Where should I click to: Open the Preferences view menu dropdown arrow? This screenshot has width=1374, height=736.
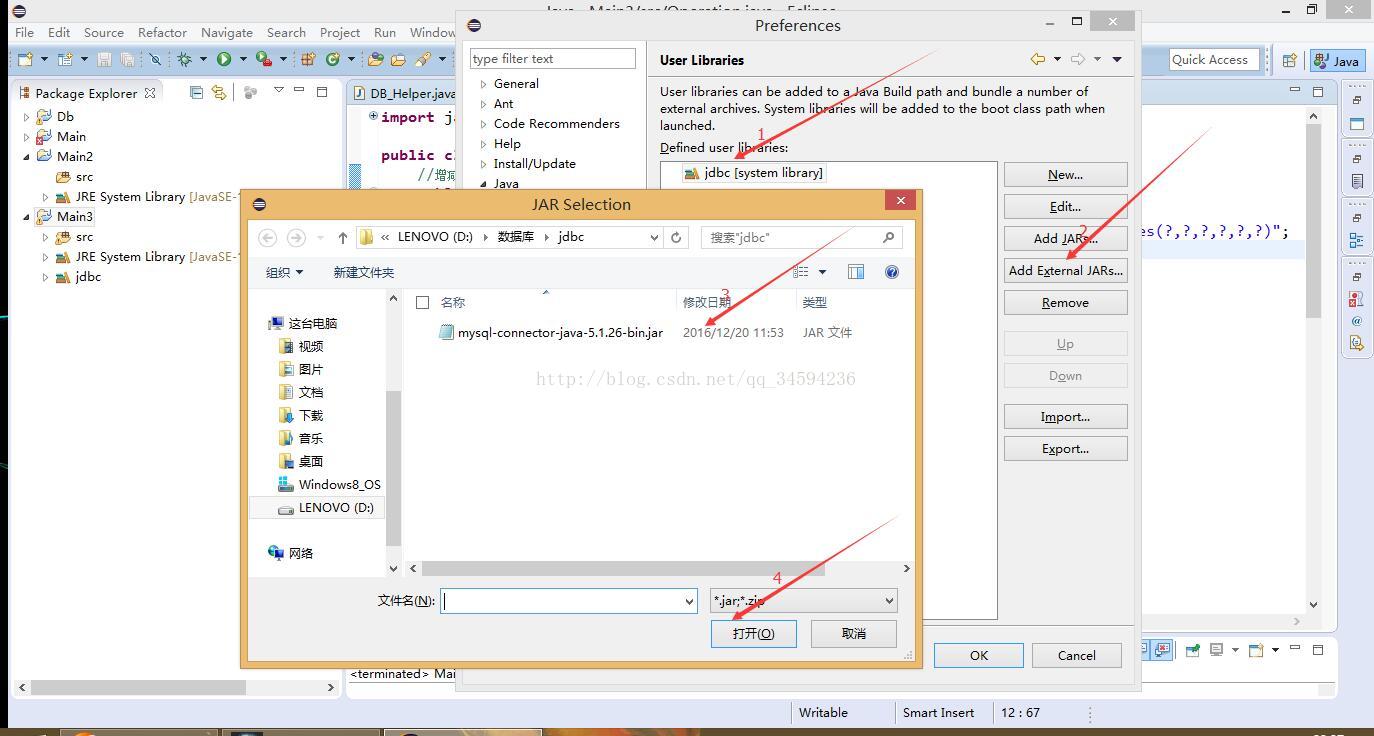click(1117, 60)
